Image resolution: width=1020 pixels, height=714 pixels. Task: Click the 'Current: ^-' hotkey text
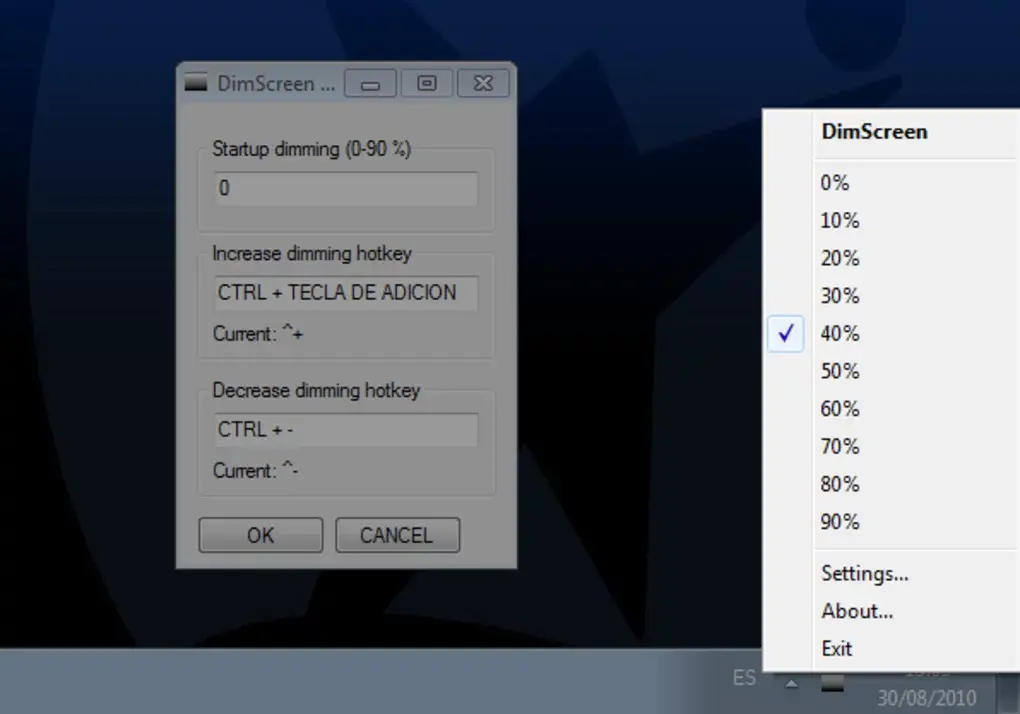coord(255,470)
